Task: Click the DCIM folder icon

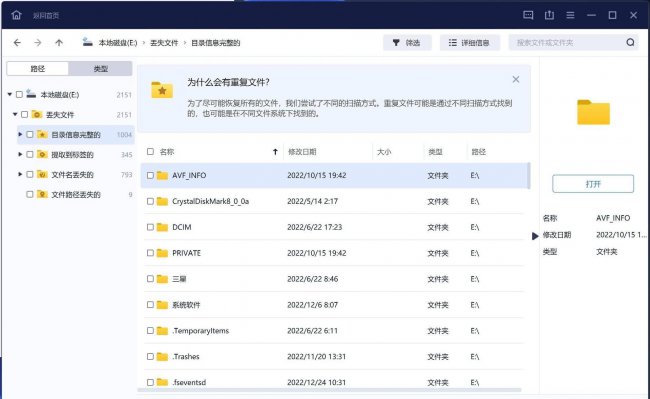Action: pyautogui.click(x=162, y=227)
